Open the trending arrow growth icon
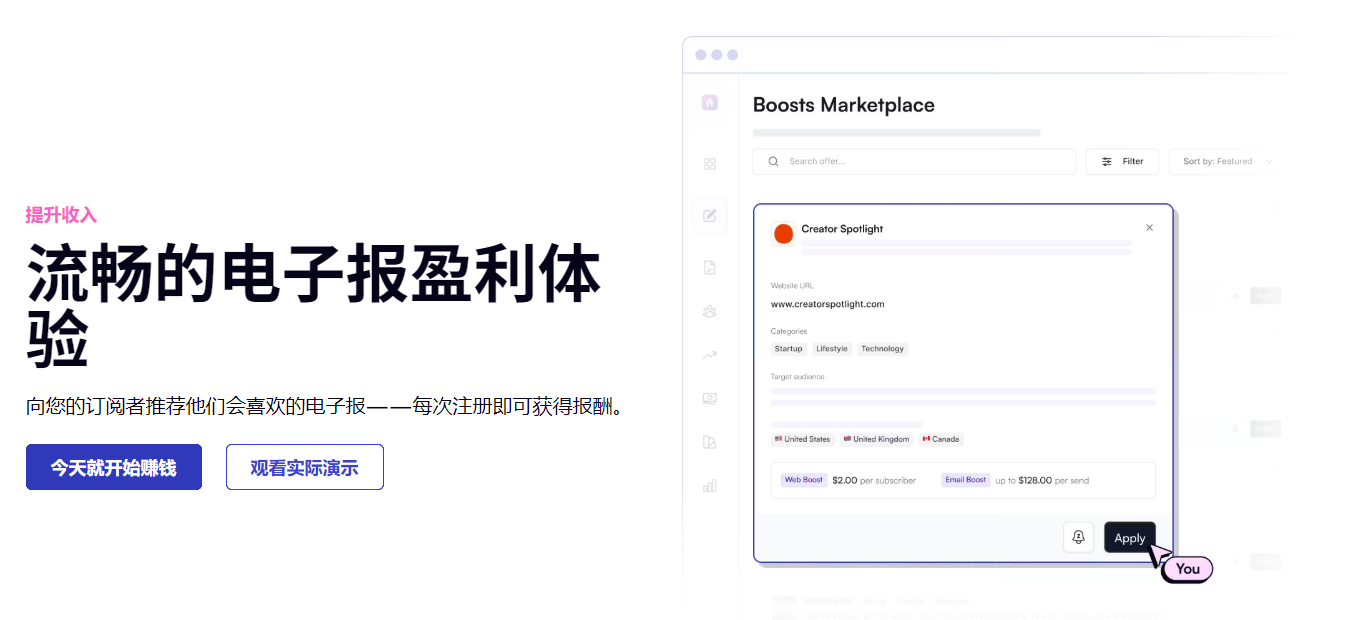This screenshot has width=1349, height=620. [710, 354]
